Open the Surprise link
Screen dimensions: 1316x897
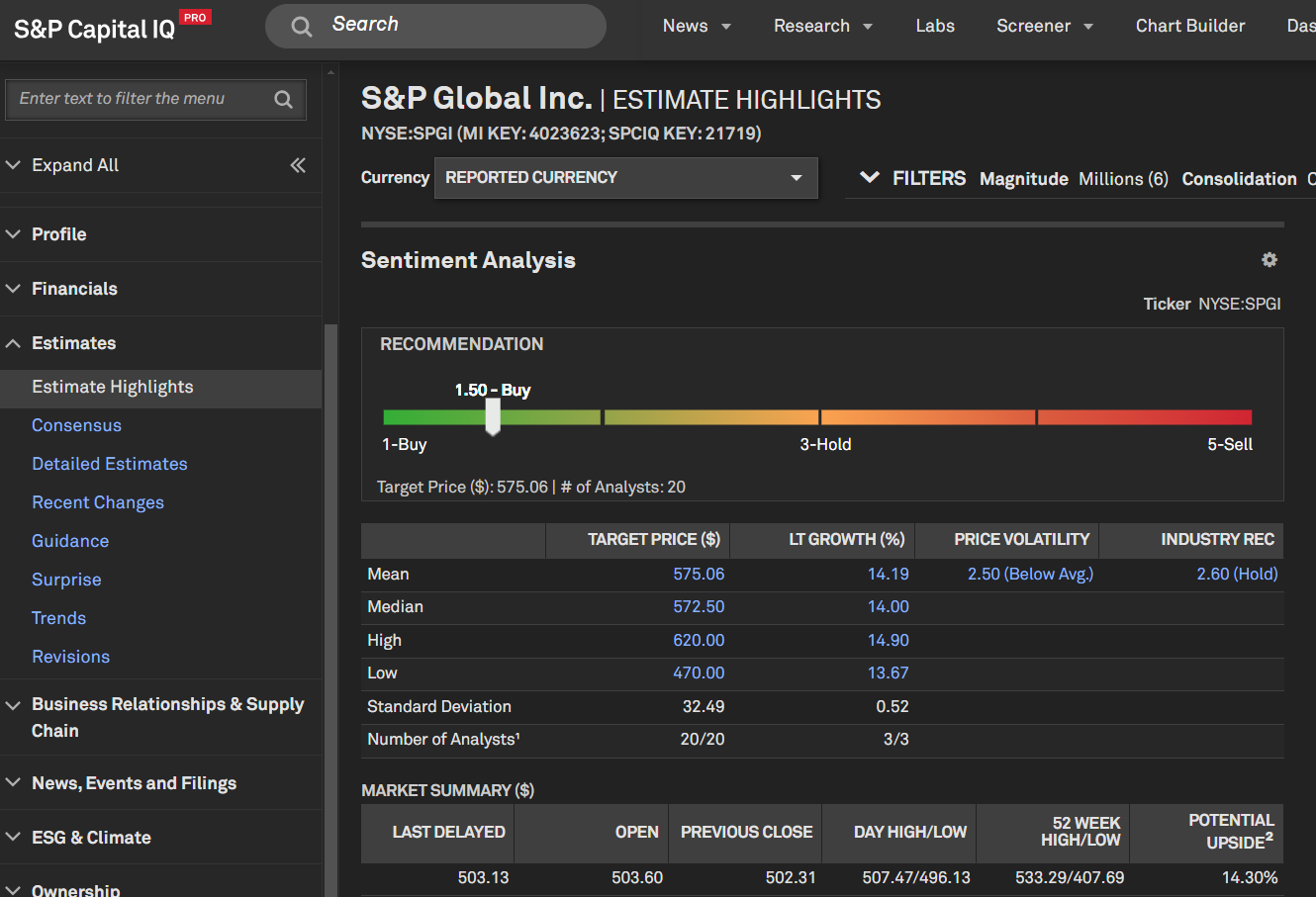click(66, 580)
